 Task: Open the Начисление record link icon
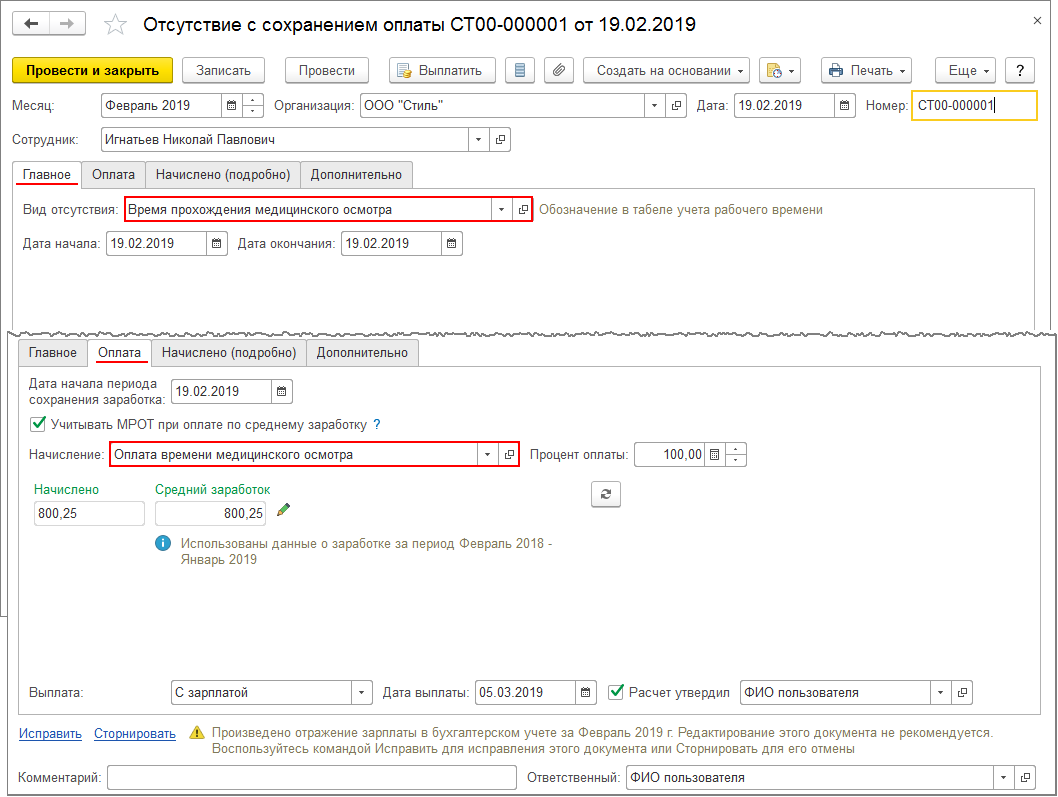pyautogui.click(x=509, y=455)
